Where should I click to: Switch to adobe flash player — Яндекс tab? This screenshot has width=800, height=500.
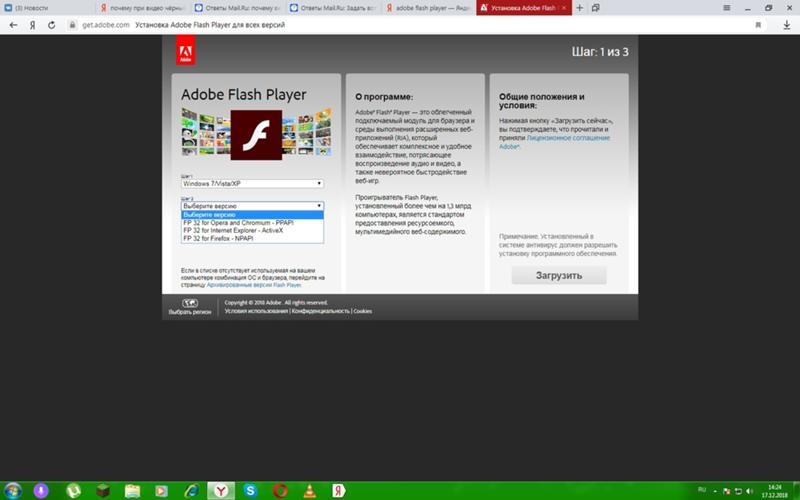[x=428, y=8]
